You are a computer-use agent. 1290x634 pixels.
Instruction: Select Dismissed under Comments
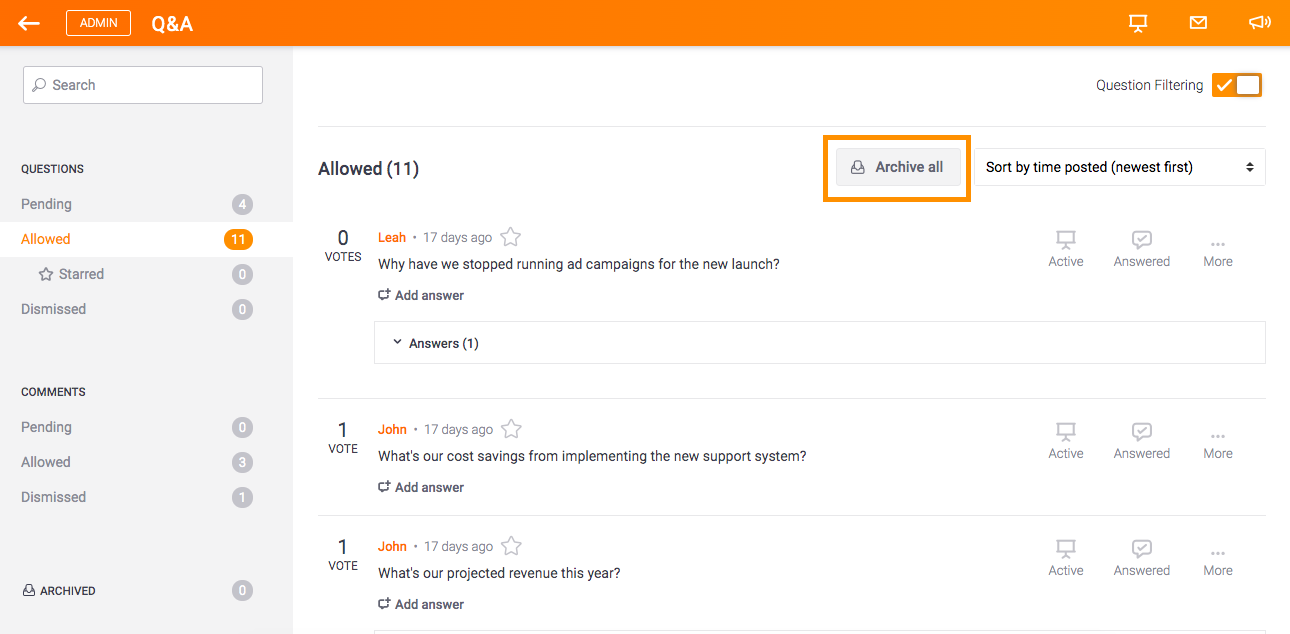136,497
